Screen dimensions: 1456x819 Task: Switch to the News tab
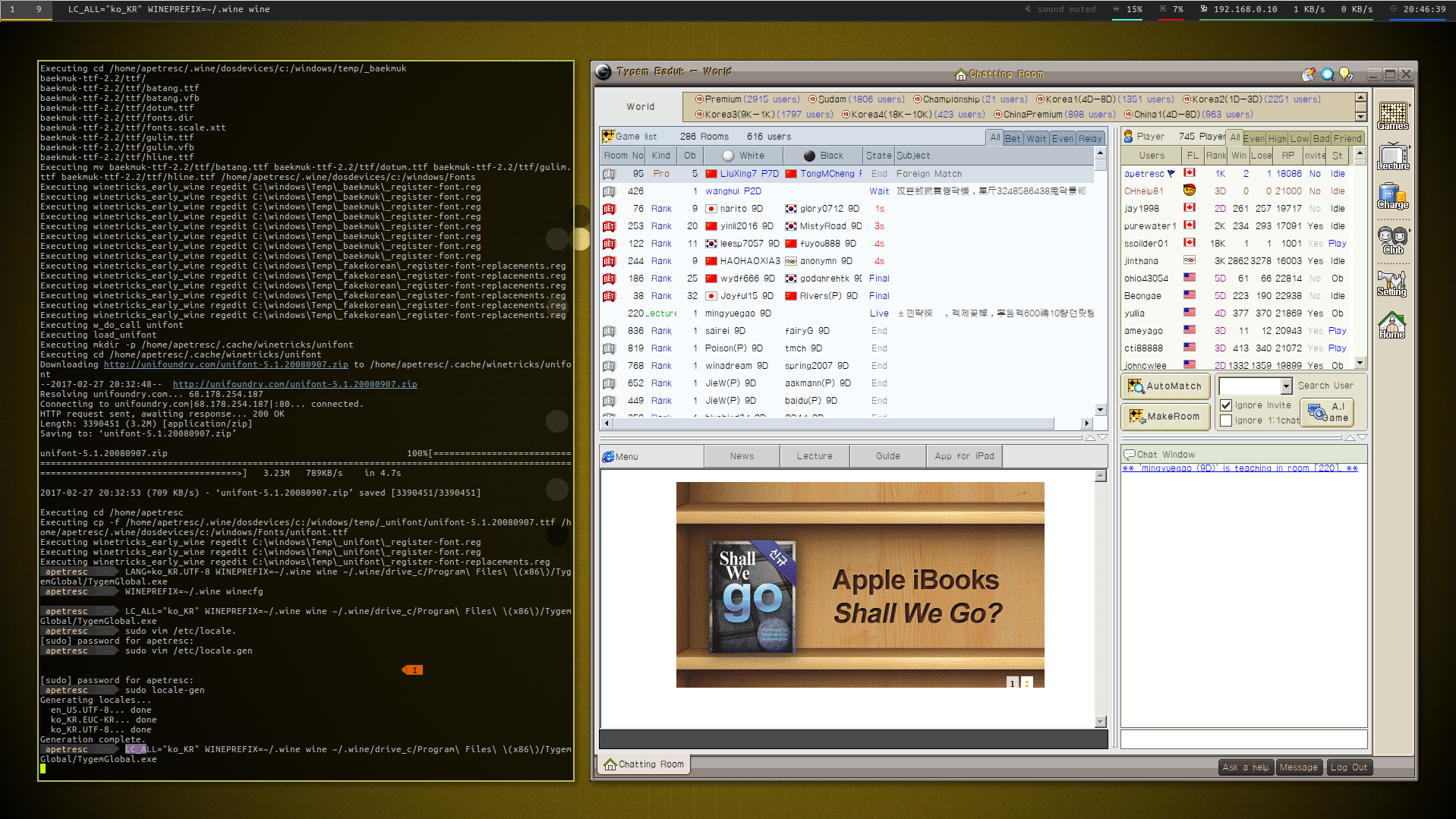click(741, 455)
